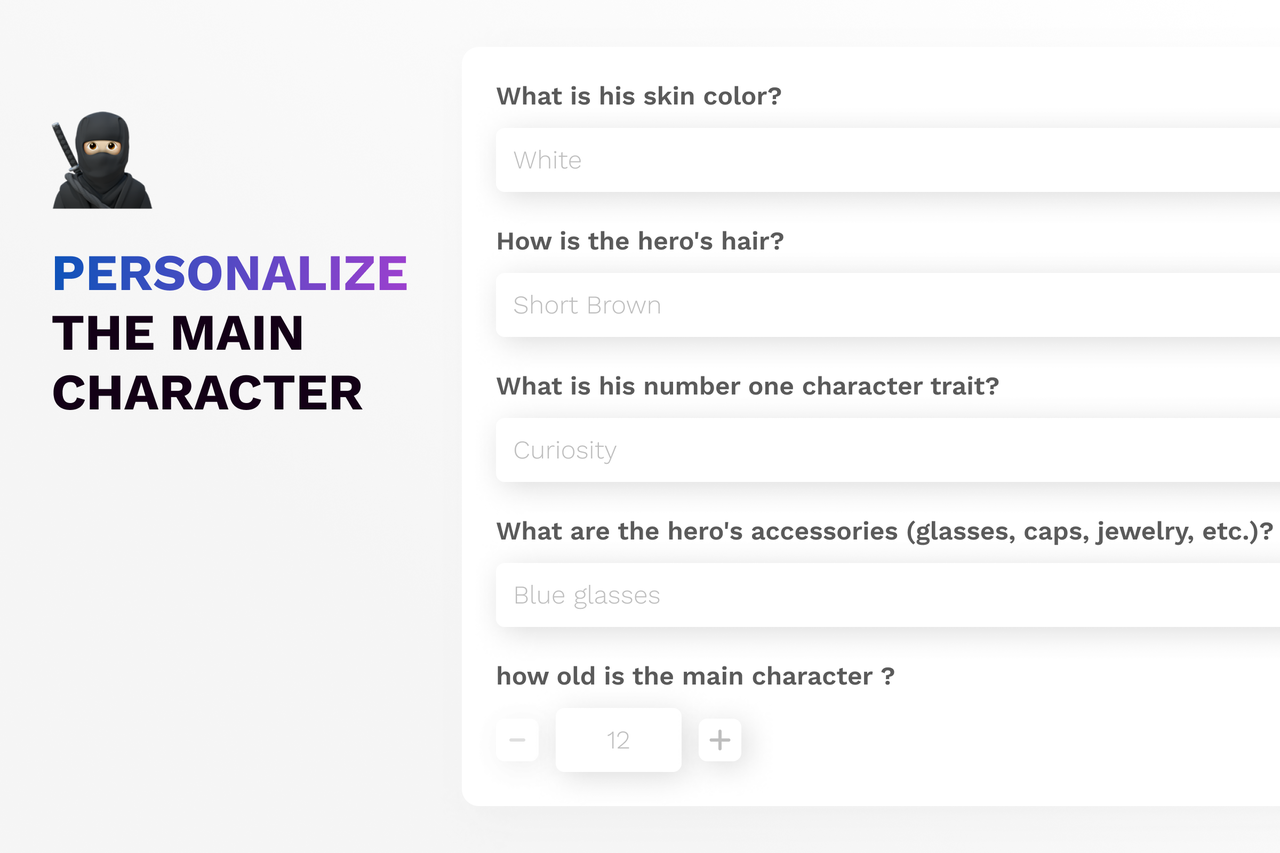
Task: Click the "THE MAIN" heading line
Action: (178, 333)
